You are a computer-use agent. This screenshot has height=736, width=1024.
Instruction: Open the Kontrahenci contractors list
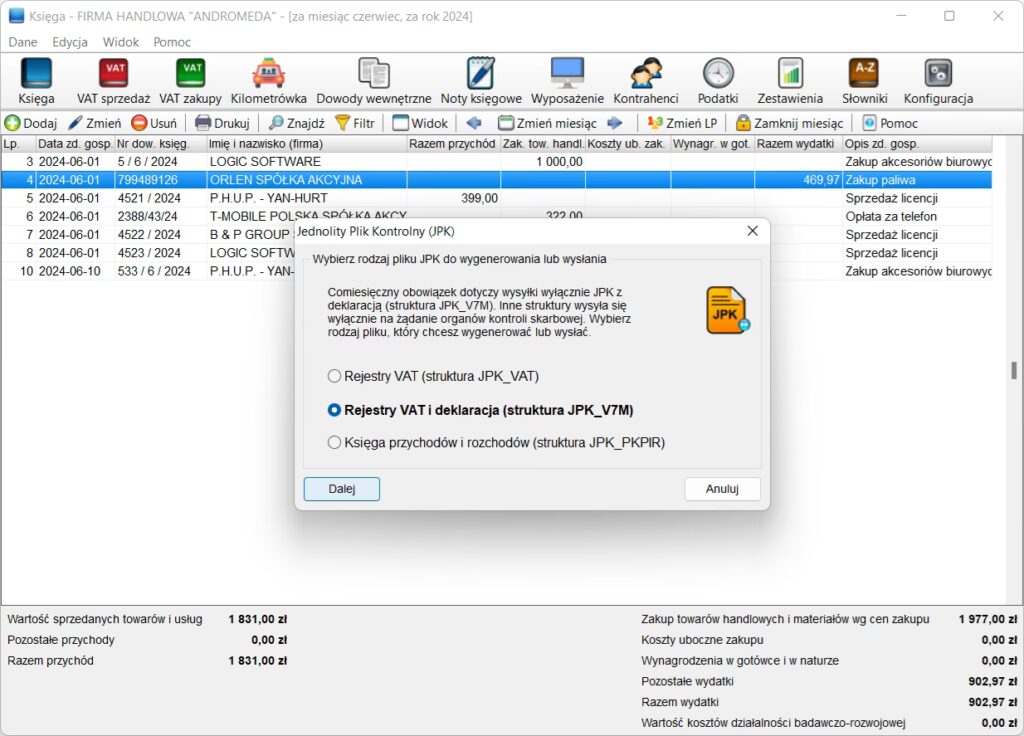click(645, 81)
